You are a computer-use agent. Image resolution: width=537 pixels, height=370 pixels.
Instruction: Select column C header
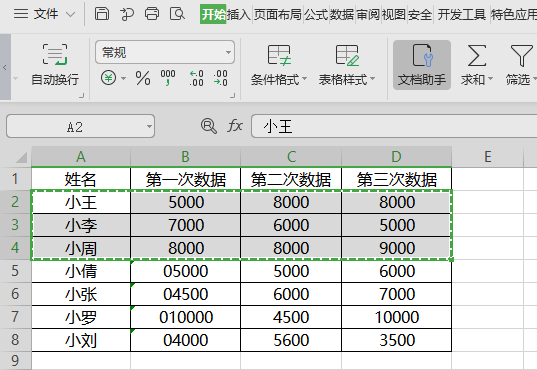click(x=291, y=157)
